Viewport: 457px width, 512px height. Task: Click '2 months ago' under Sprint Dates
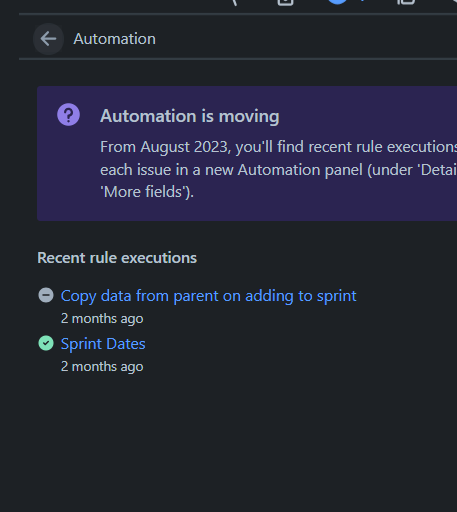pyautogui.click(x=102, y=367)
